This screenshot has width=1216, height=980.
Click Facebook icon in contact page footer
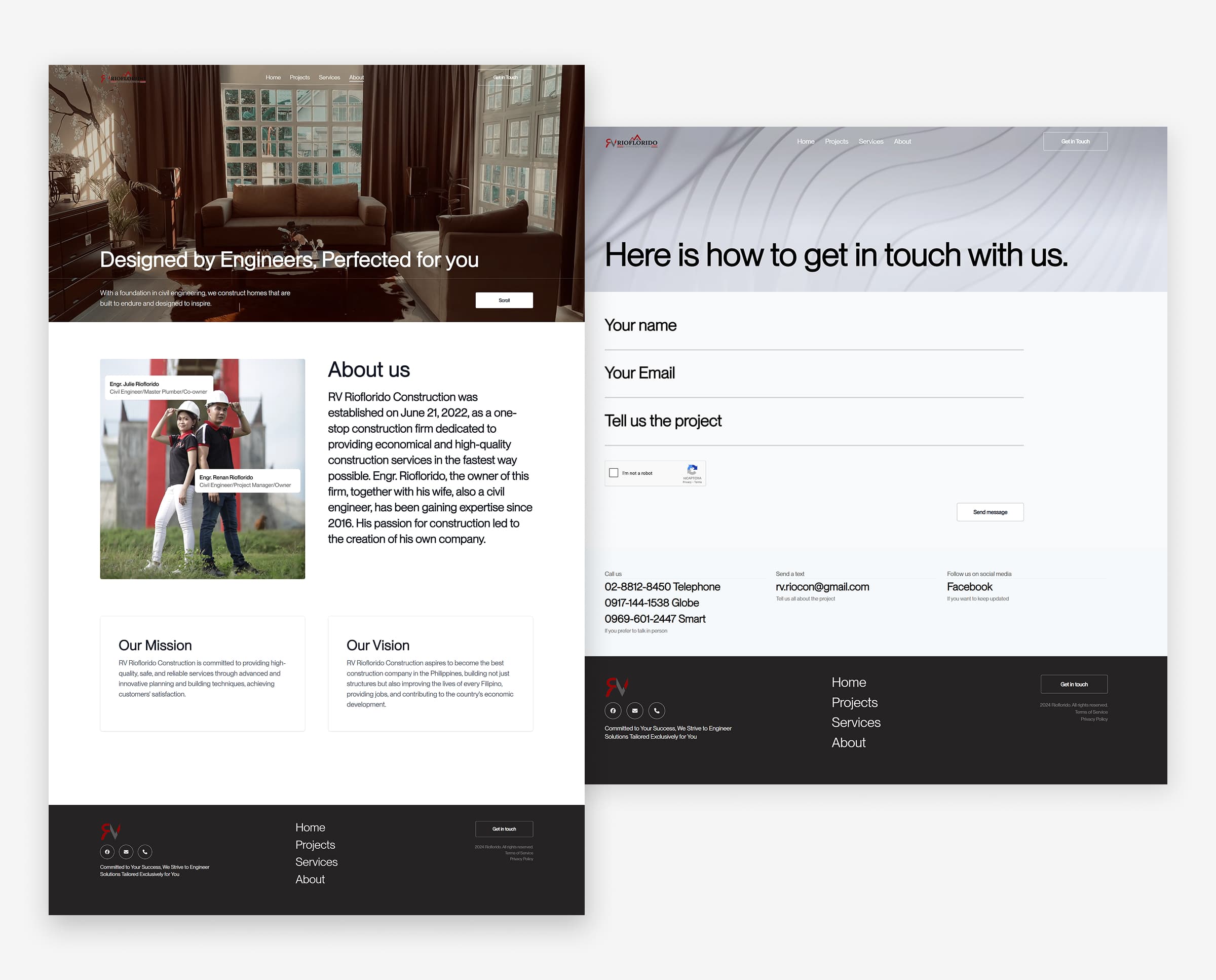click(x=613, y=710)
